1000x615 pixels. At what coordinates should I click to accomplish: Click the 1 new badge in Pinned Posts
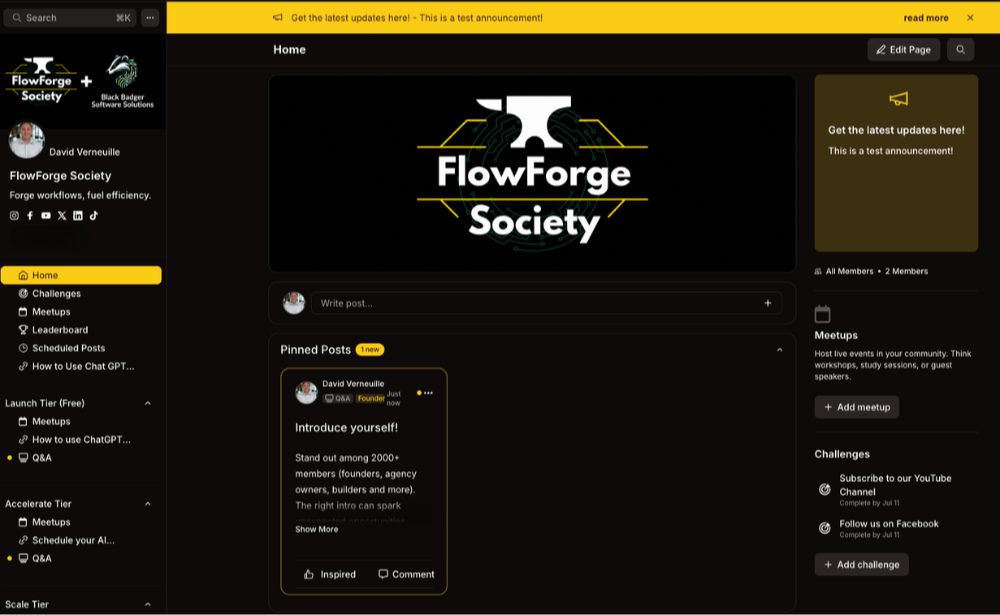[x=370, y=350]
